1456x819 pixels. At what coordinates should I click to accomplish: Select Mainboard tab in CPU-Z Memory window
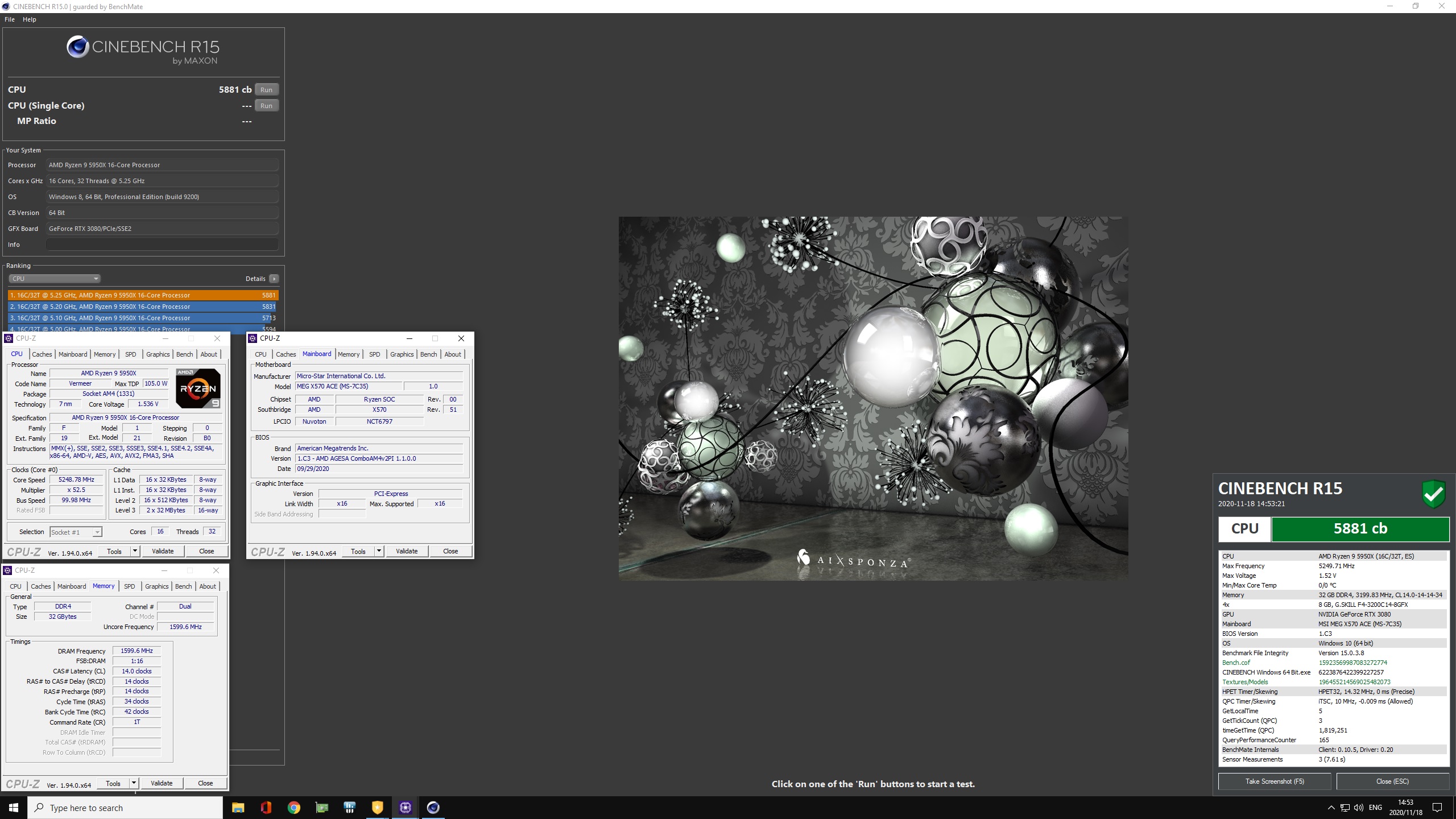tap(72, 586)
